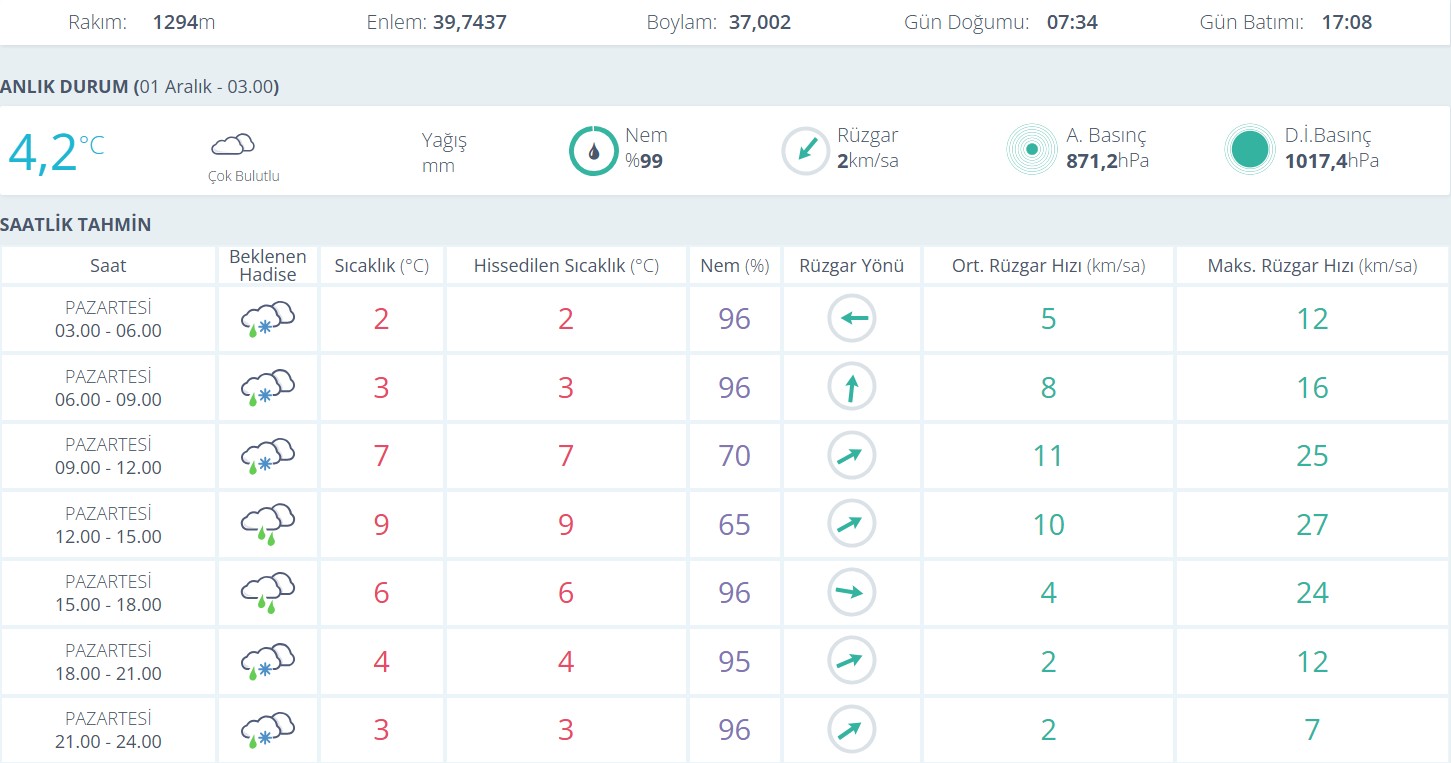Click the rain icon for 15.00 - 18.00
1451x763 pixels.
point(267,593)
